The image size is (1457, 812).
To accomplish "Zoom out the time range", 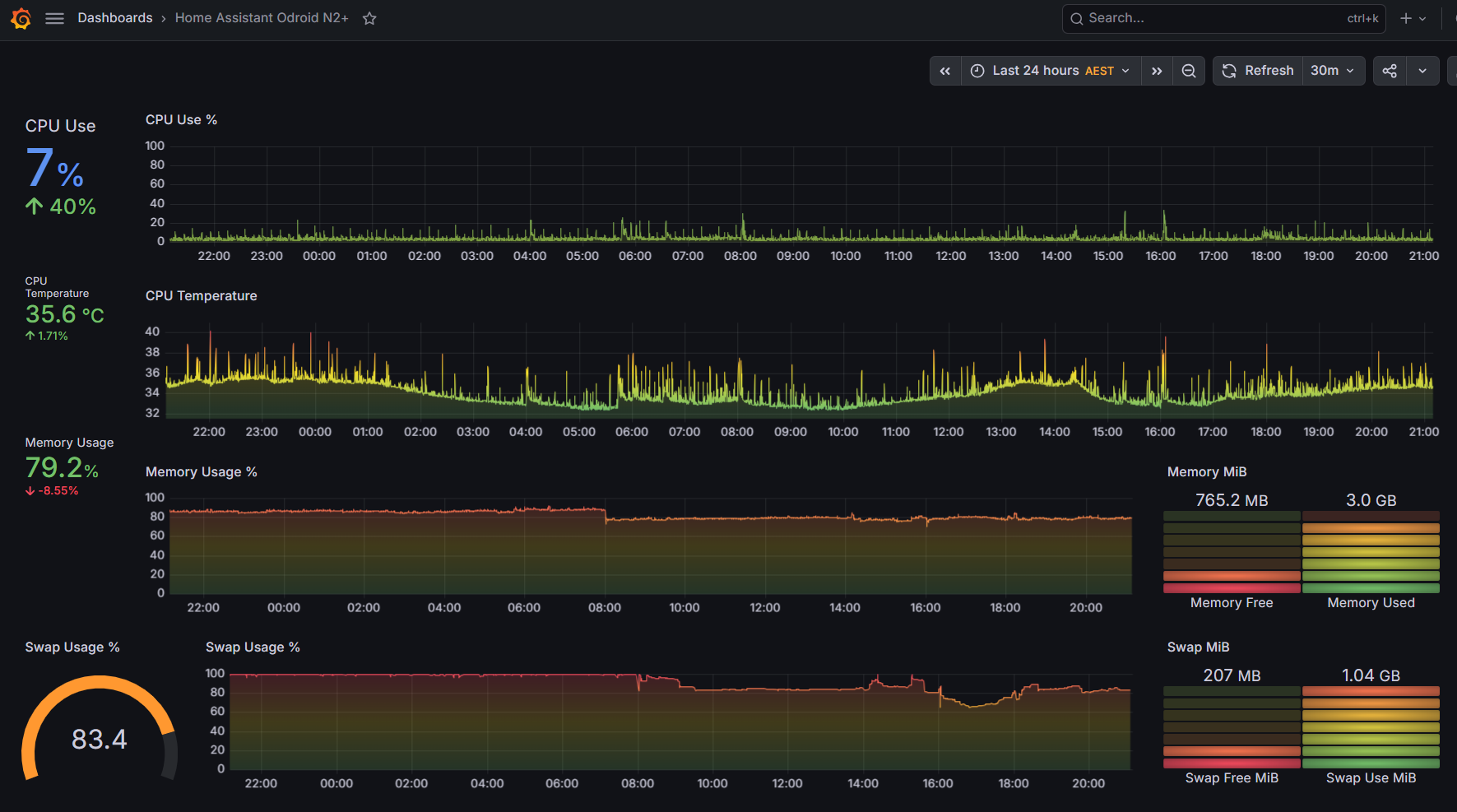I will [x=1189, y=71].
